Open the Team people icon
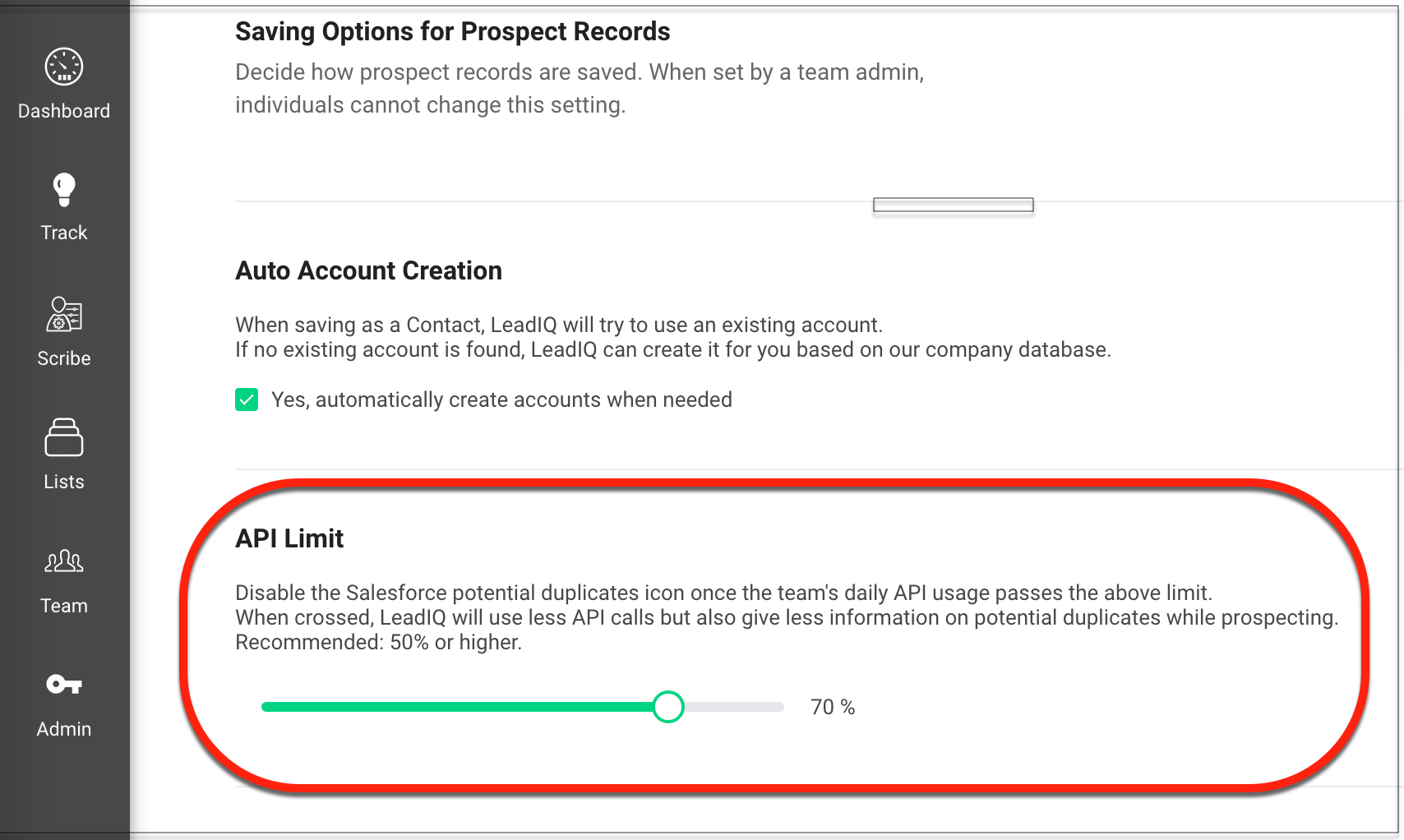This screenshot has width=1404, height=840. [64, 561]
